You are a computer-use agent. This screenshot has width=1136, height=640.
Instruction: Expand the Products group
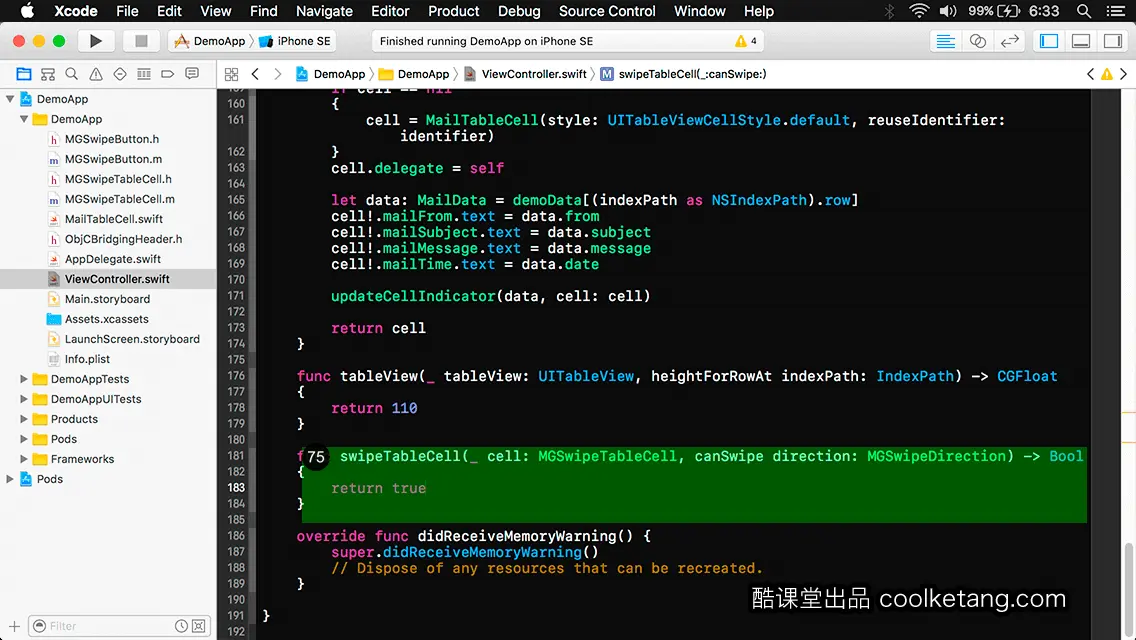pyautogui.click(x=24, y=419)
